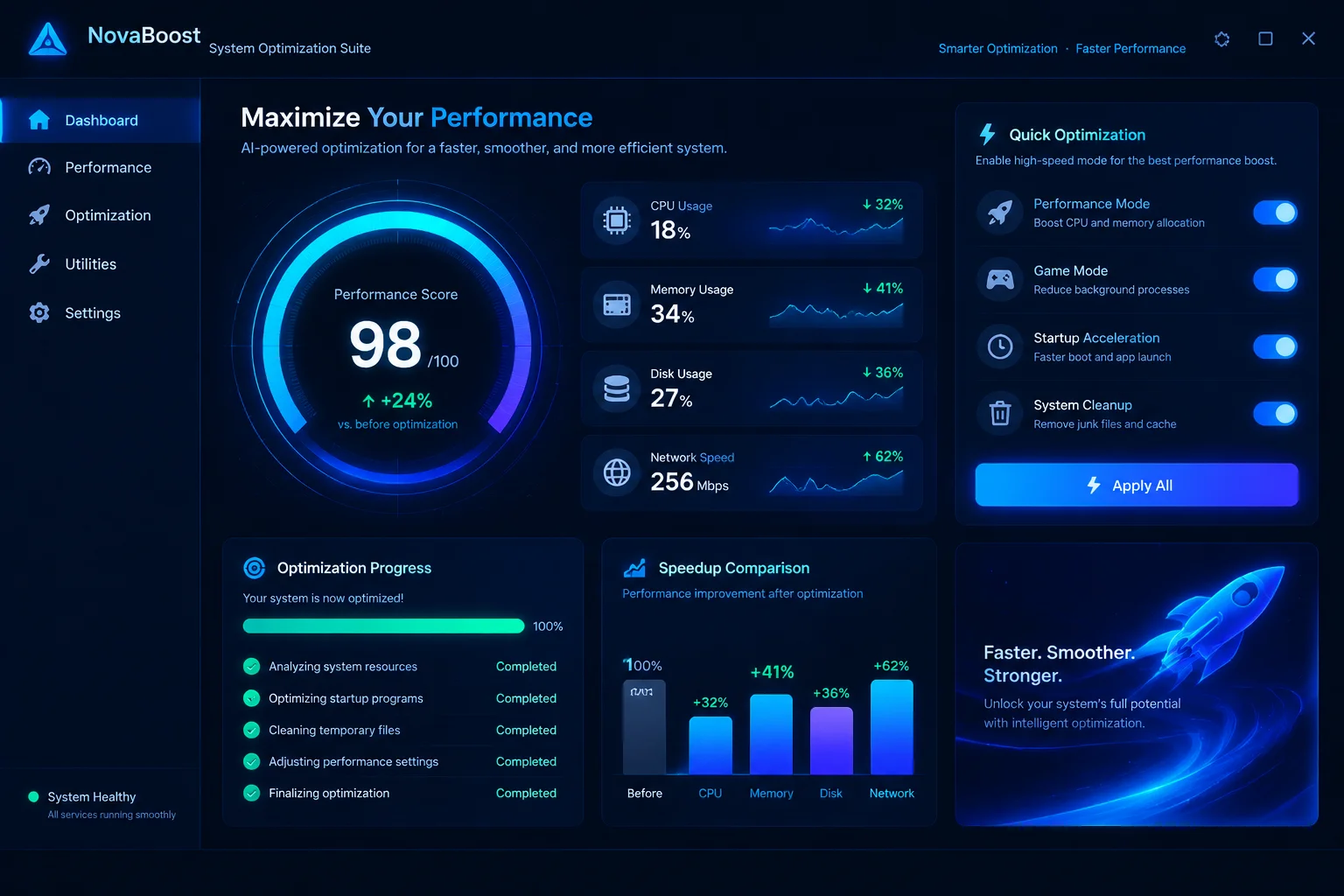Click the '↓ 32%' CPU change indicator
The width and height of the screenshot is (1344, 896).
tap(882, 204)
